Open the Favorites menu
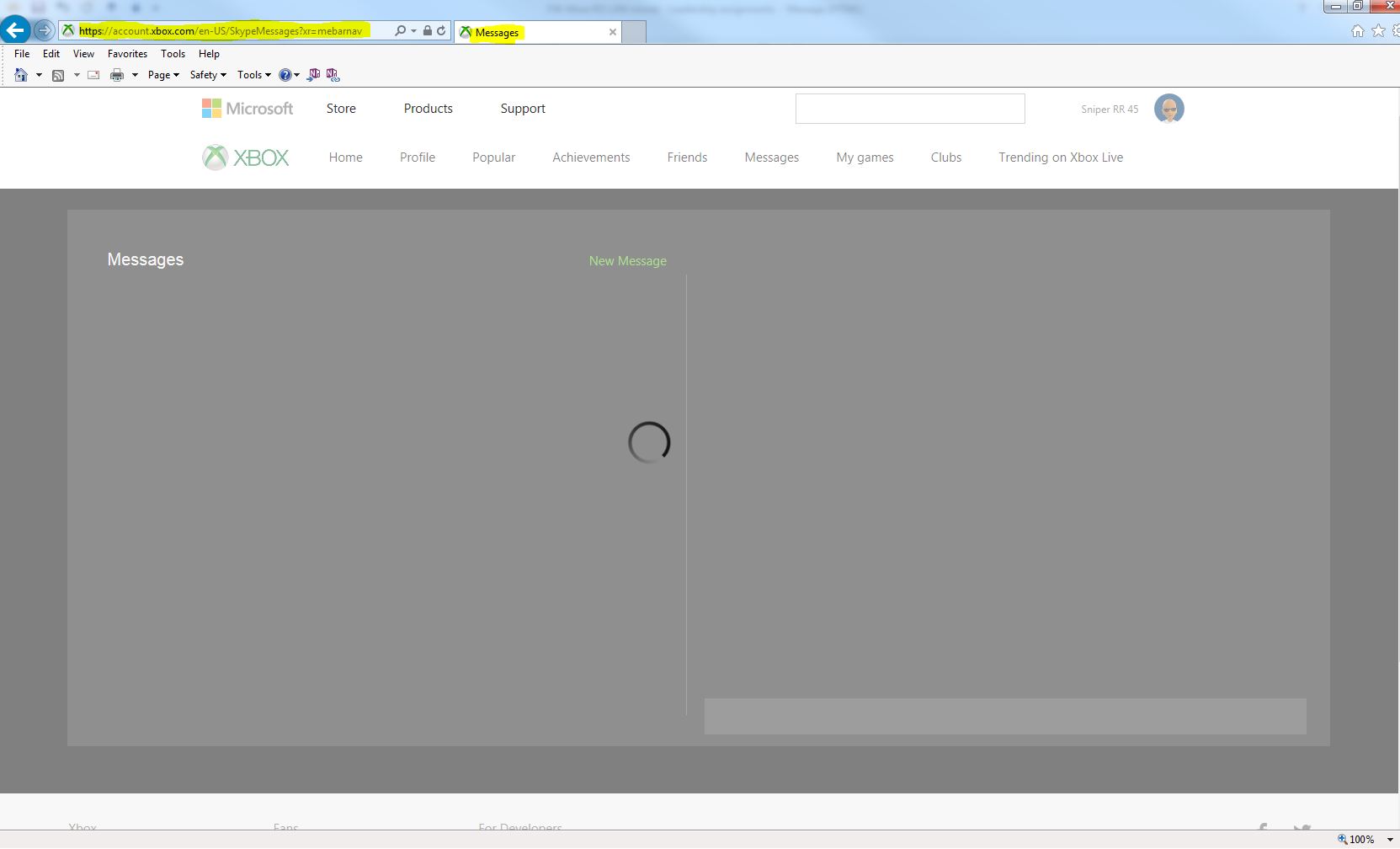Screen dimensions: 1400x849 tap(128, 53)
